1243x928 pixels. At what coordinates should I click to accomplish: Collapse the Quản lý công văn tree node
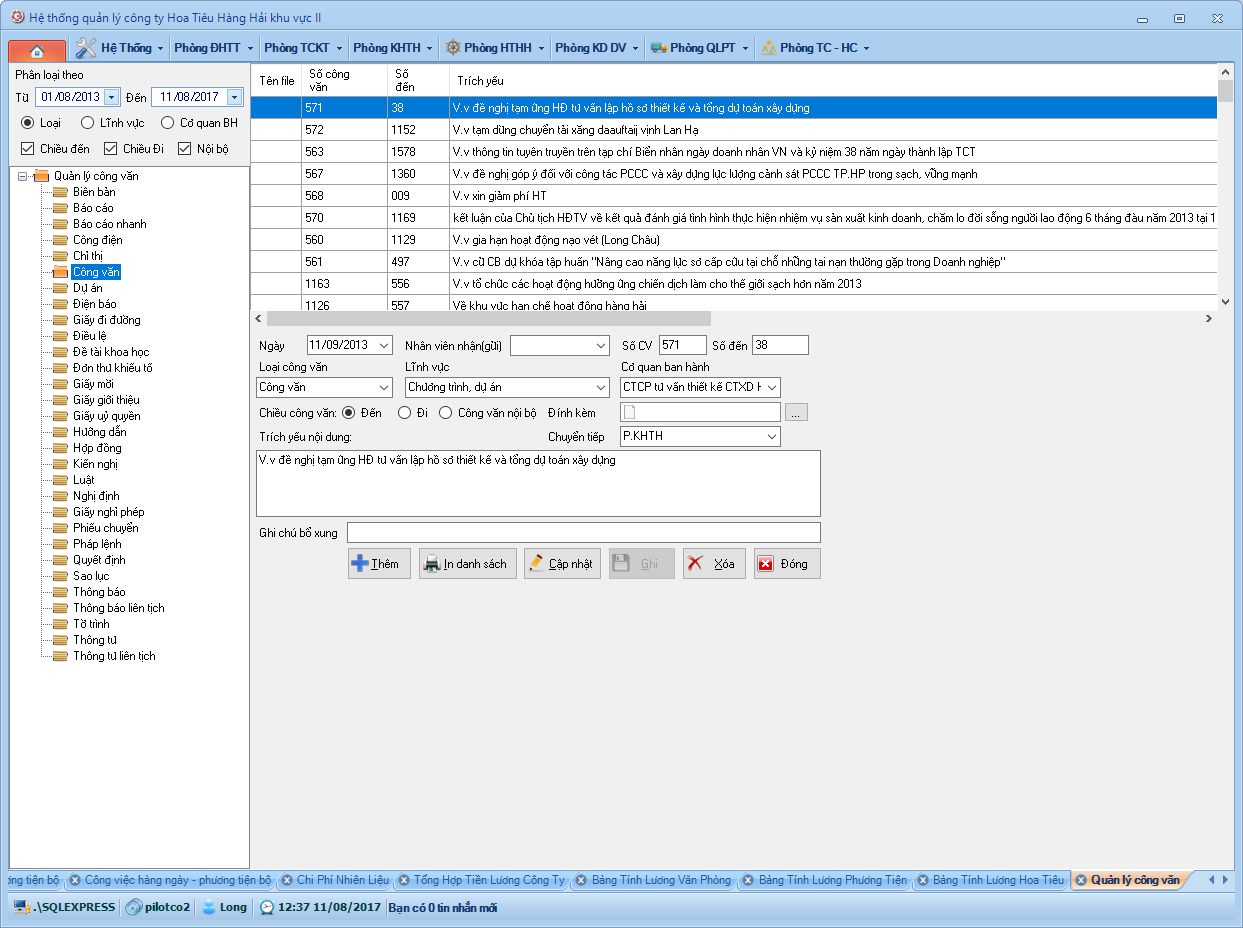pyautogui.click(x=23, y=176)
